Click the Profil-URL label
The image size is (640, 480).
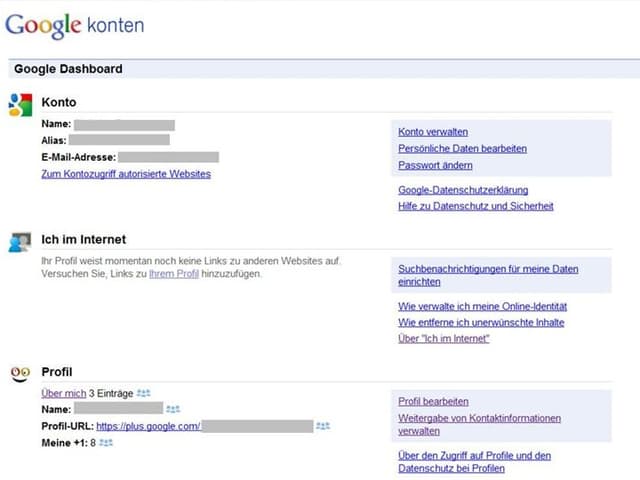point(68,426)
